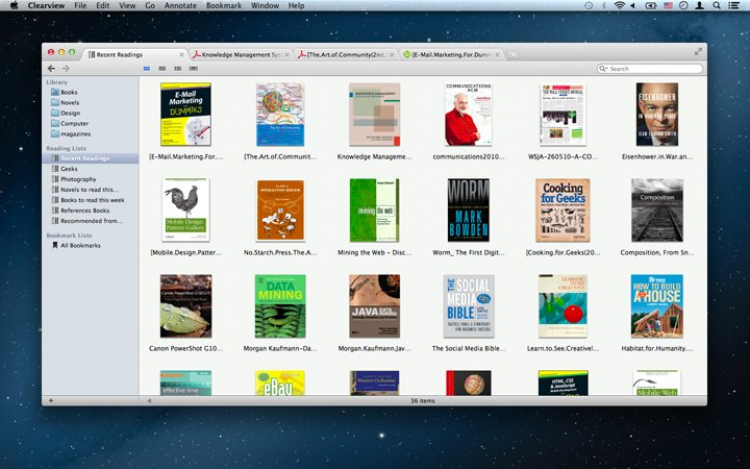Open a new tab with the tab-bar button

(513, 55)
